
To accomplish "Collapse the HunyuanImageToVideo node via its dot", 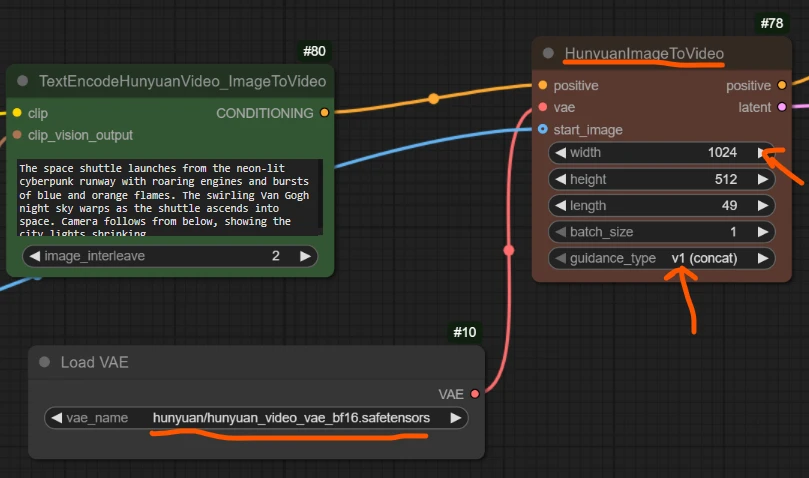I will 548,53.
